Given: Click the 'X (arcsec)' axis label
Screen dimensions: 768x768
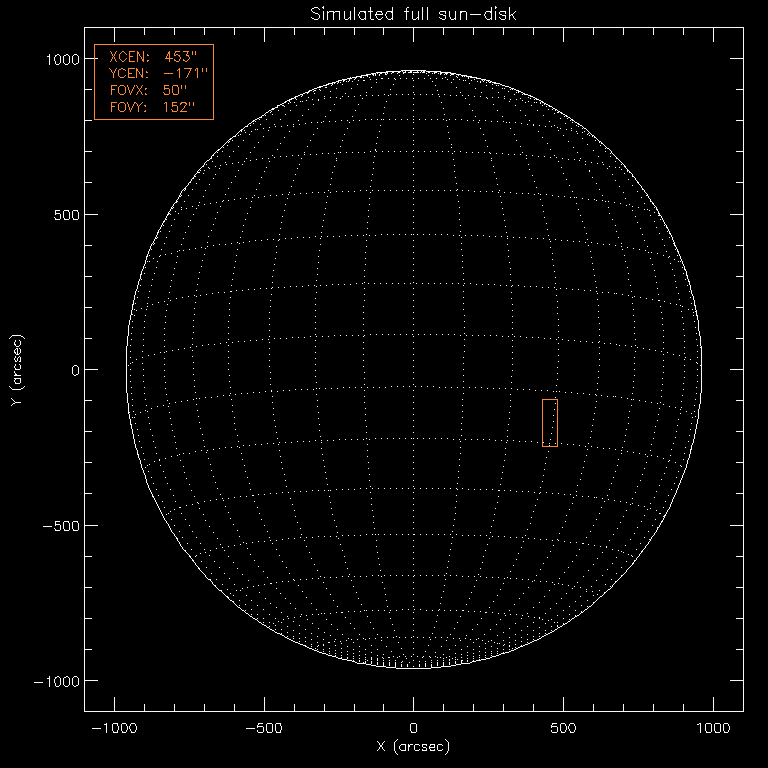Looking at the screenshot, I should (x=413, y=747).
